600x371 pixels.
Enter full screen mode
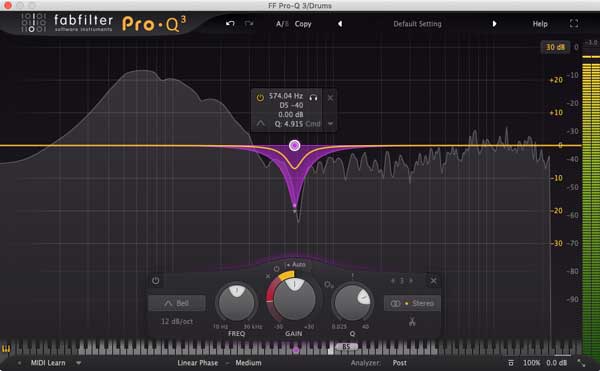tap(574, 24)
